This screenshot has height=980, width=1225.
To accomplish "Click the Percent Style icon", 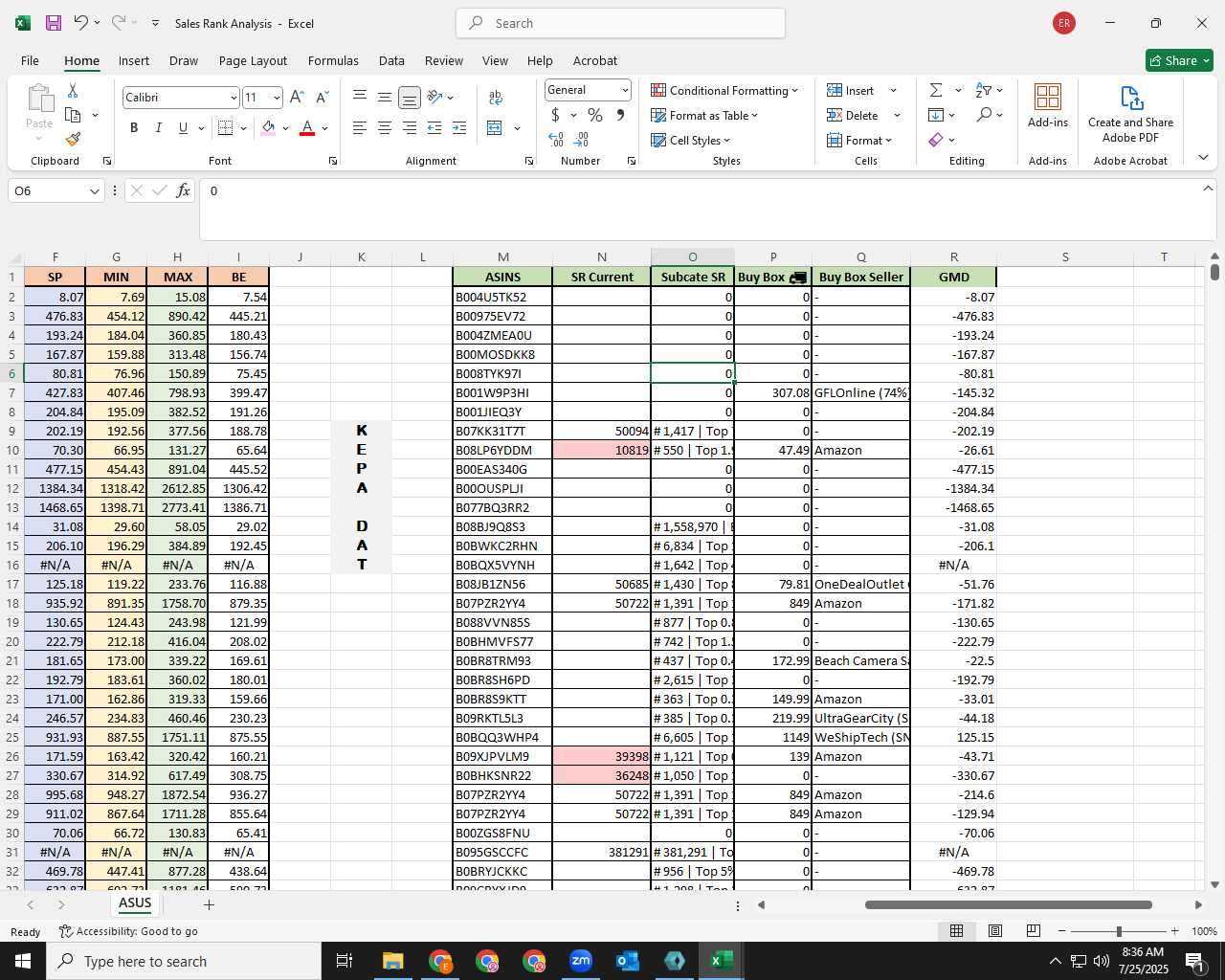I will click(595, 115).
